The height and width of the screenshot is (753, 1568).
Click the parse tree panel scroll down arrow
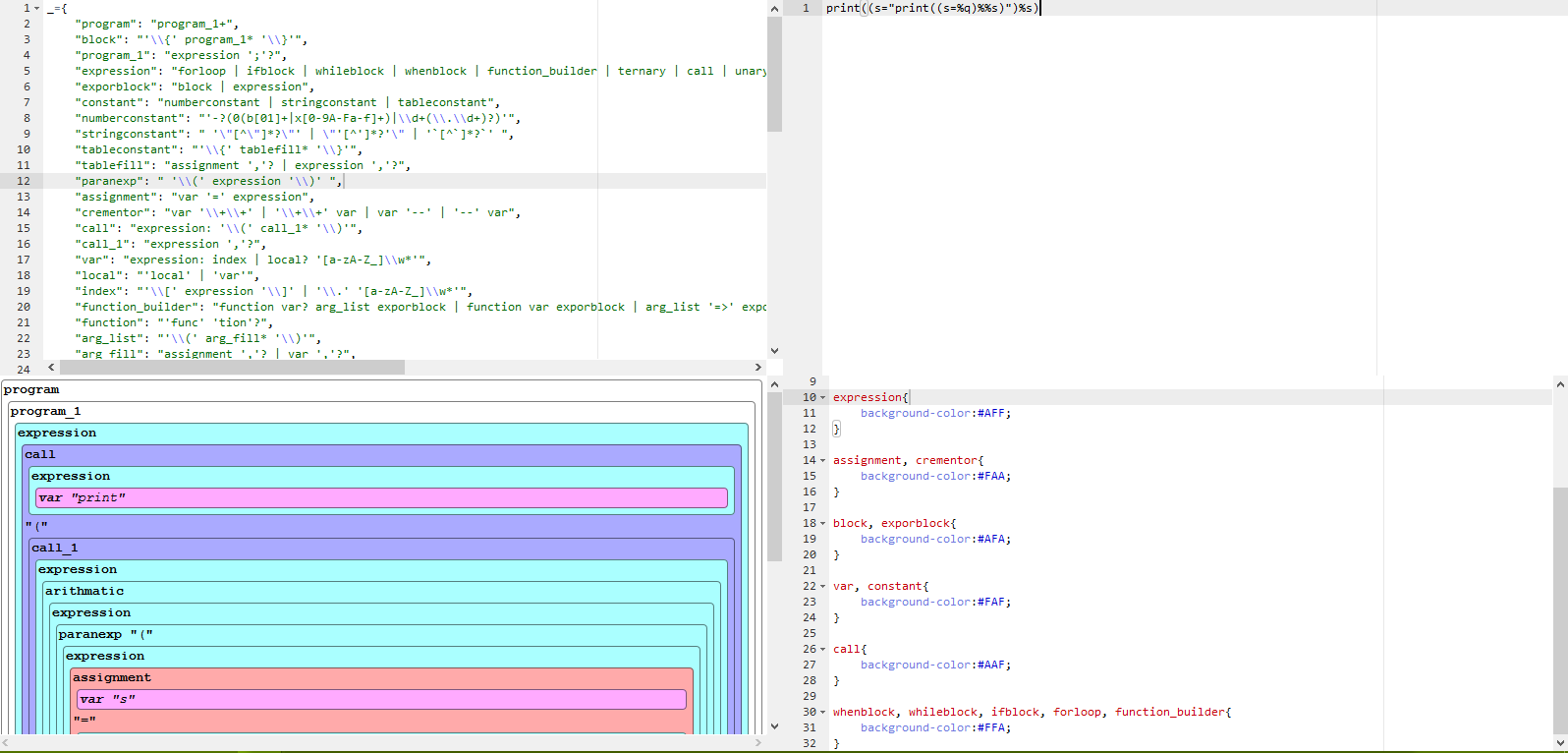(774, 726)
